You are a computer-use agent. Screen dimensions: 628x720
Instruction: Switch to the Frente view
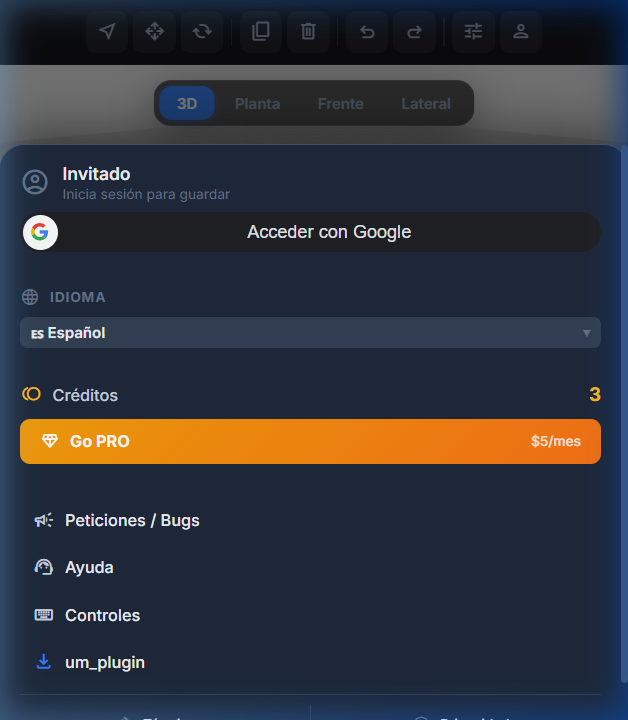tap(340, 104)
